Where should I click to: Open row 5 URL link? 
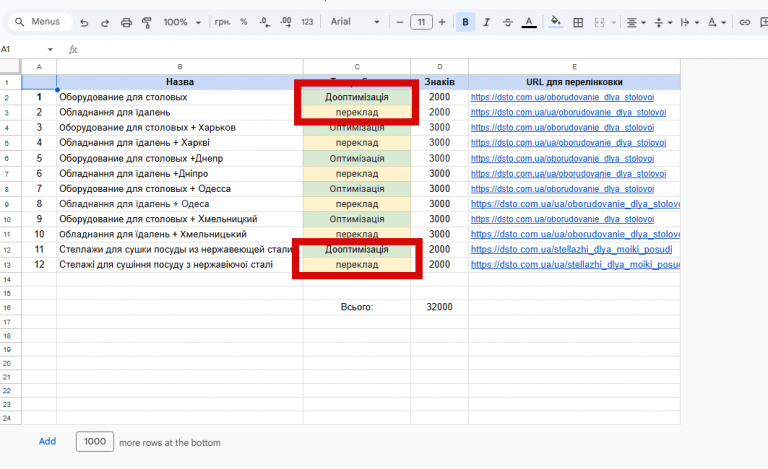(x=568, y=142)
